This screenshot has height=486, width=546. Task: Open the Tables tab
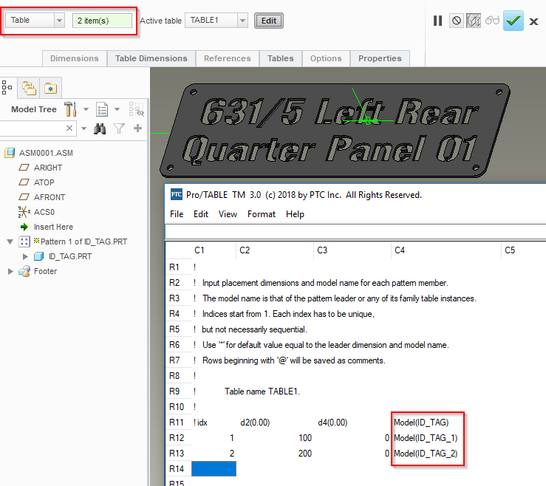coord(281,58)
